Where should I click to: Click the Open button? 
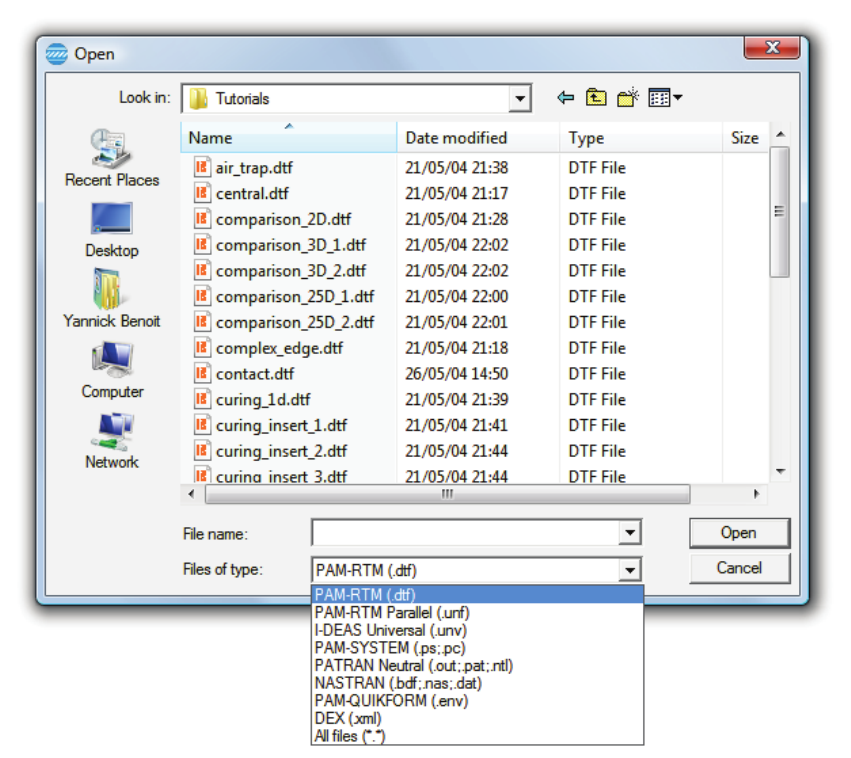point(739,533)
